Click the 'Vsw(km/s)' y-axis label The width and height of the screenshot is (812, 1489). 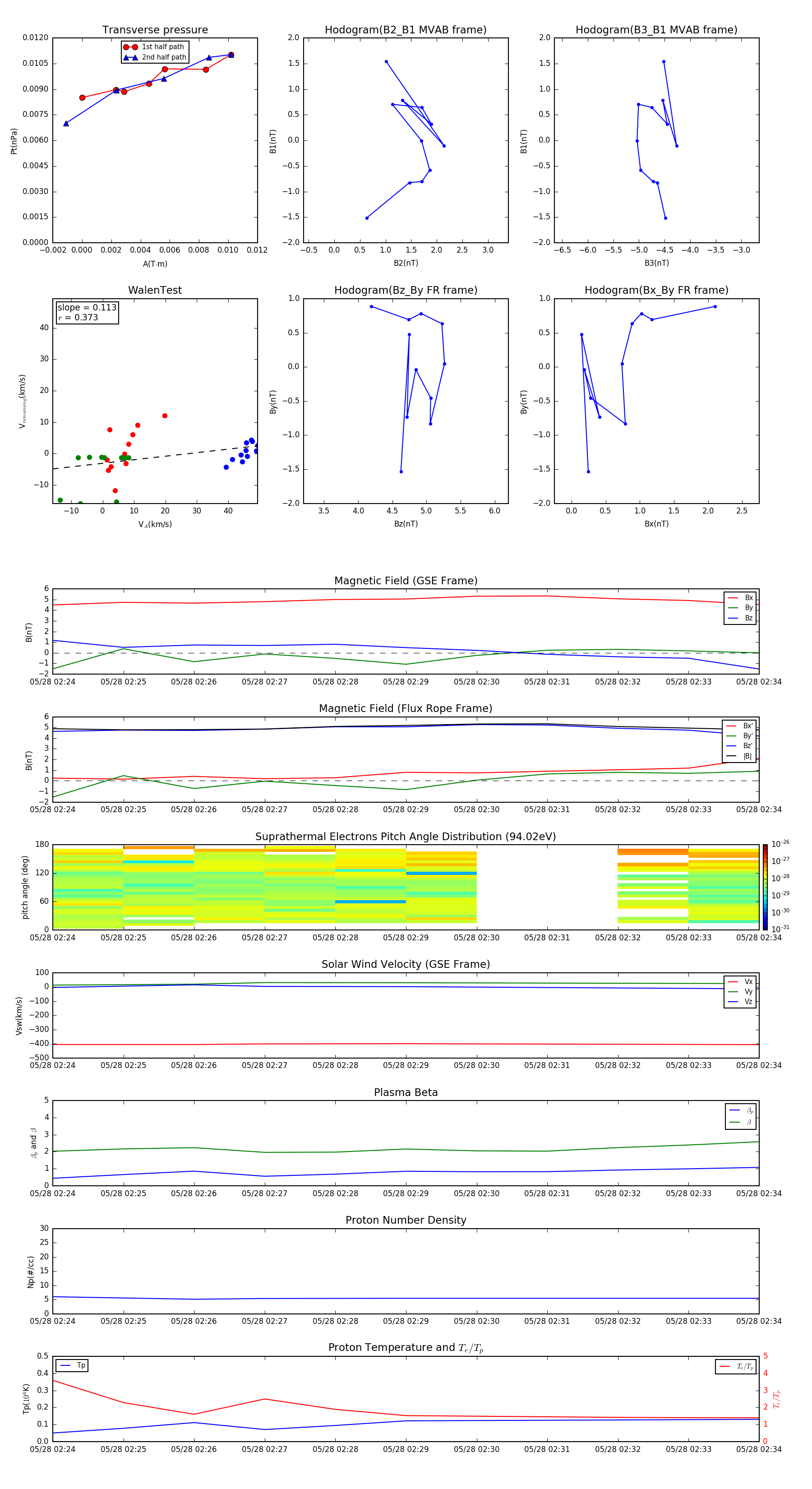pos(18,1016)
